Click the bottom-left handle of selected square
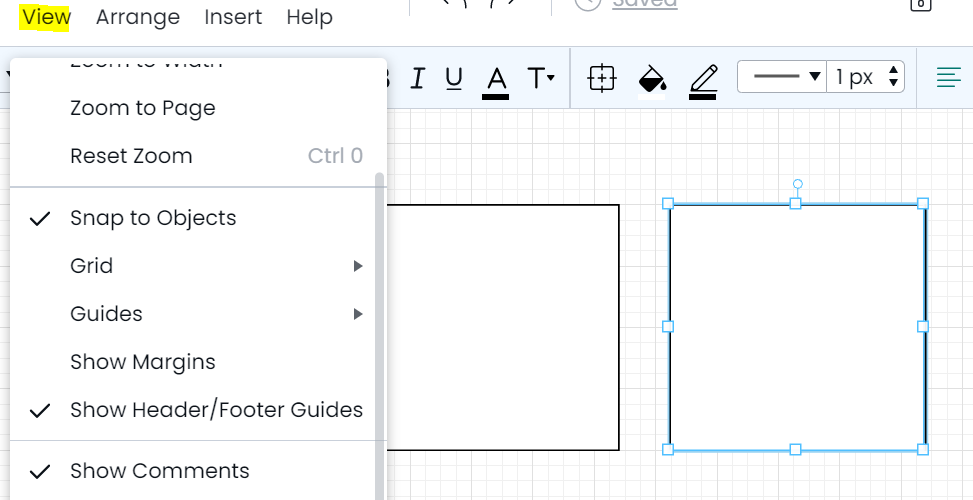Viewport: 973px width, 500px height. coord(668,450)
